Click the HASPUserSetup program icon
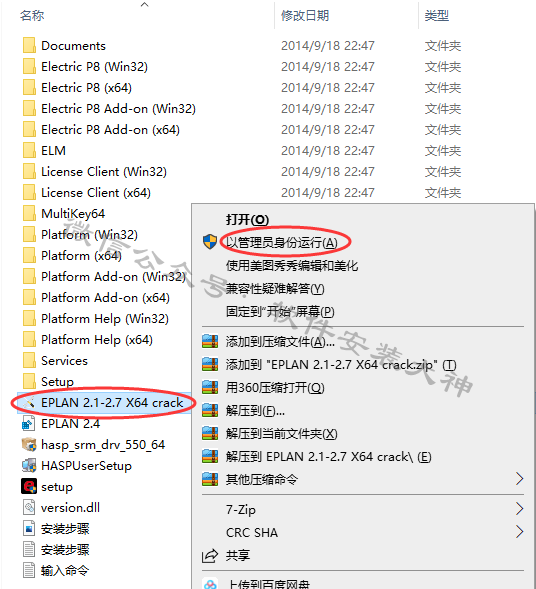536x589 pixels. pyautogui.click(x=29, y=465)
